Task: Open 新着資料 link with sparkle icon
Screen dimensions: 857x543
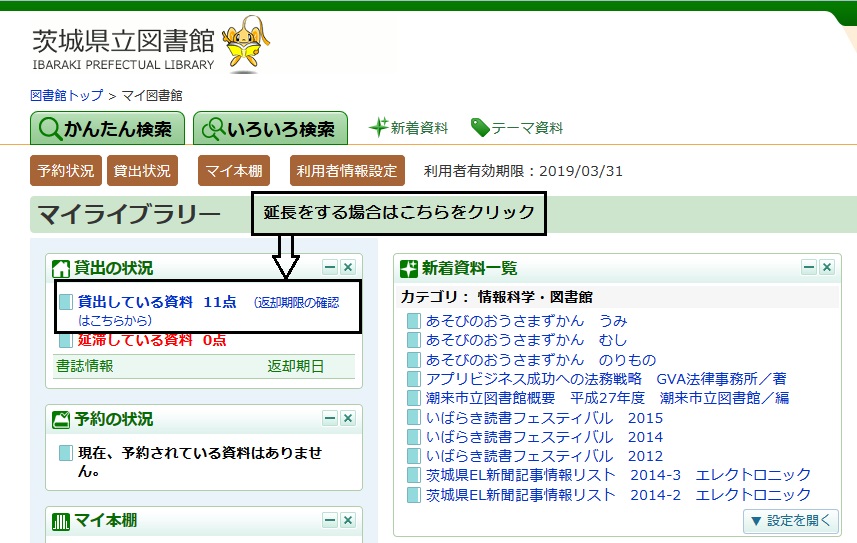Action: point(409,127)
